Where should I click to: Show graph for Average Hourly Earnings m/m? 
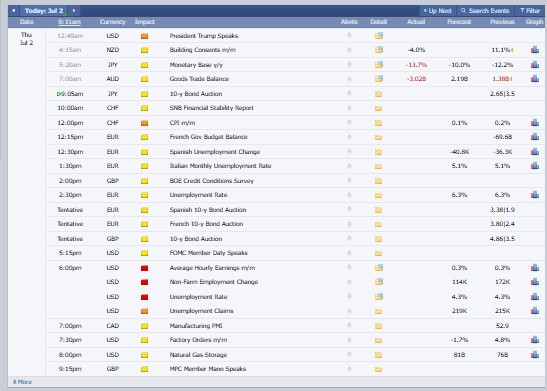coord(535,268)
